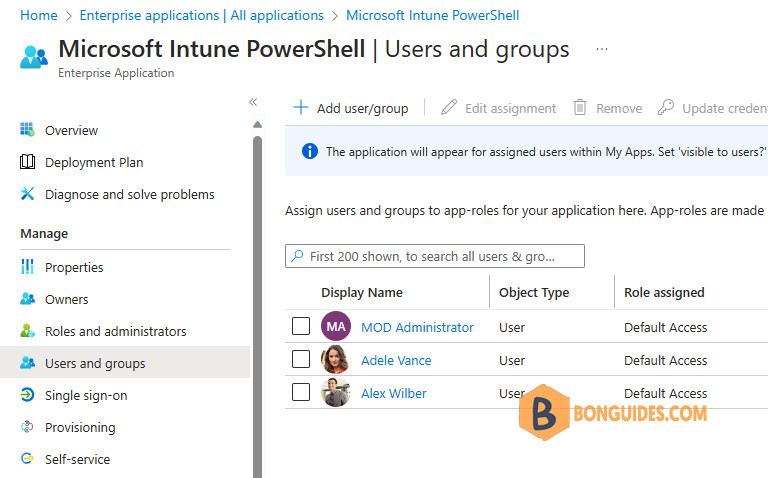
Task: Click the Home breadcrumb link
Action: 39,15
